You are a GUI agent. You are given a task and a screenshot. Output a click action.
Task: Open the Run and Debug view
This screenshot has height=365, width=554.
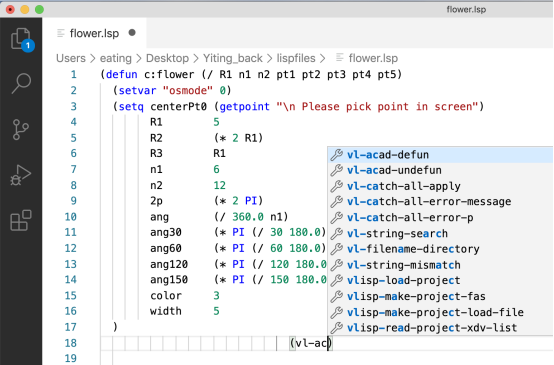[x=21, y=175]
